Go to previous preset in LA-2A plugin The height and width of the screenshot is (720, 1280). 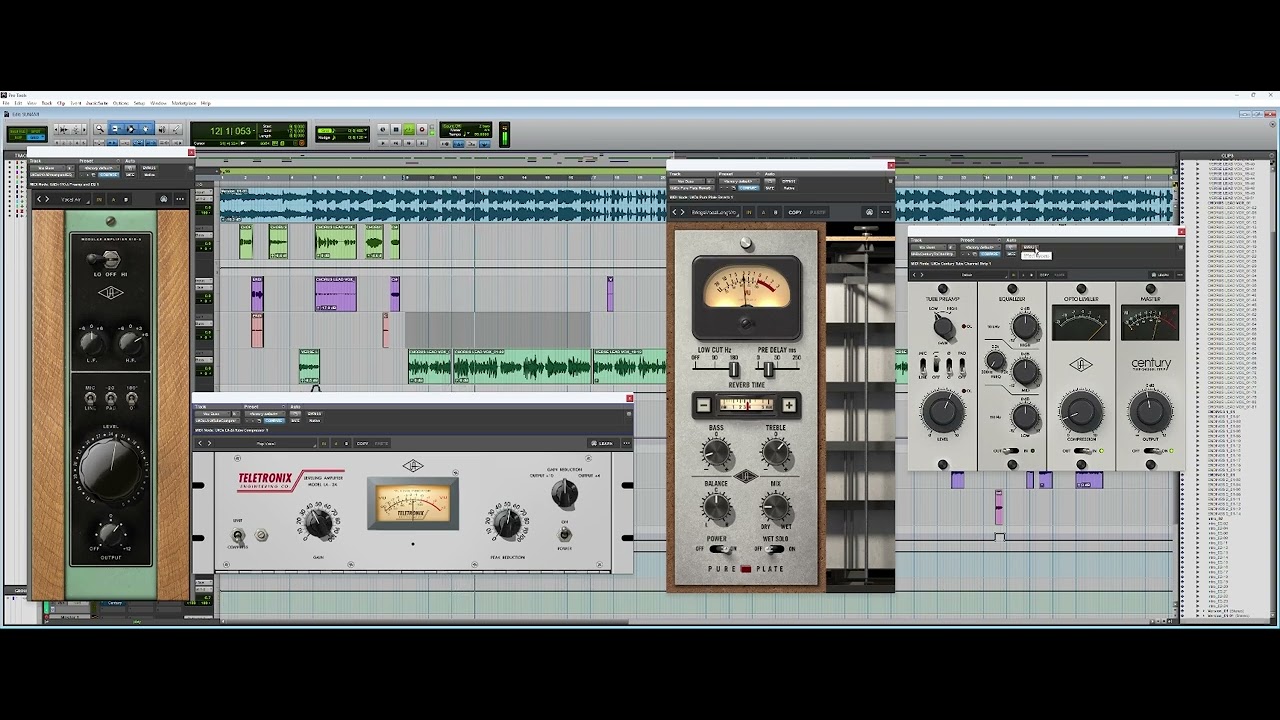click(200, 443)
